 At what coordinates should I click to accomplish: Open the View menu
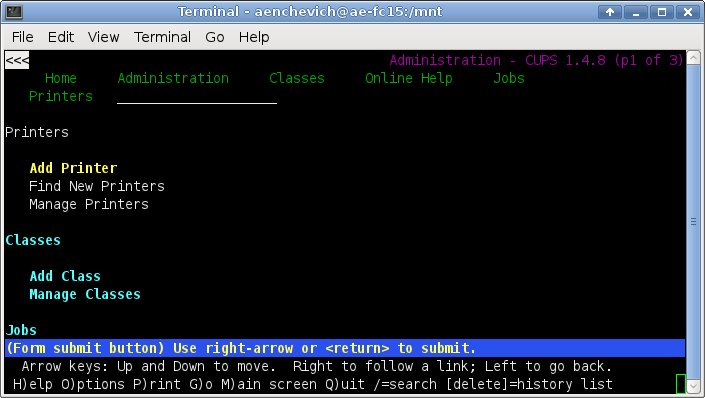pos(103,37)
